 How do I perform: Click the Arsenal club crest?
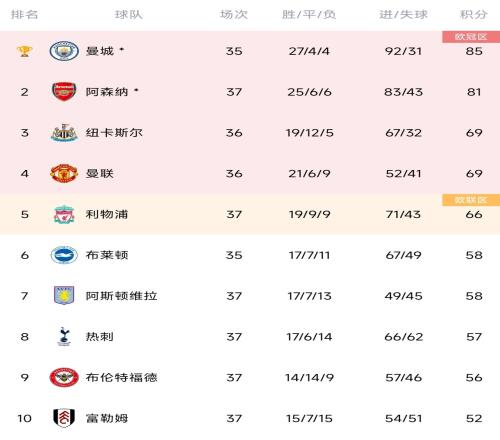click(64, 92)
